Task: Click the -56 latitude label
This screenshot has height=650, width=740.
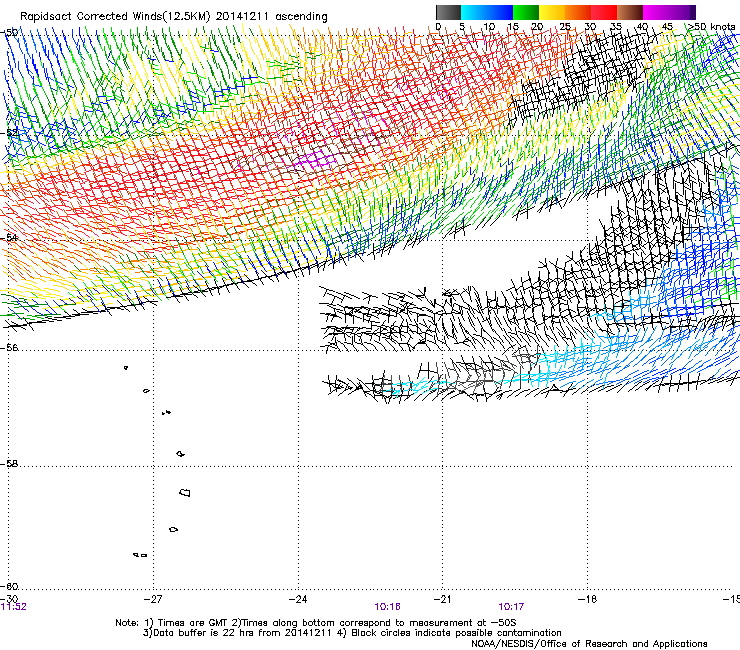Action: [x=10, y=347]
